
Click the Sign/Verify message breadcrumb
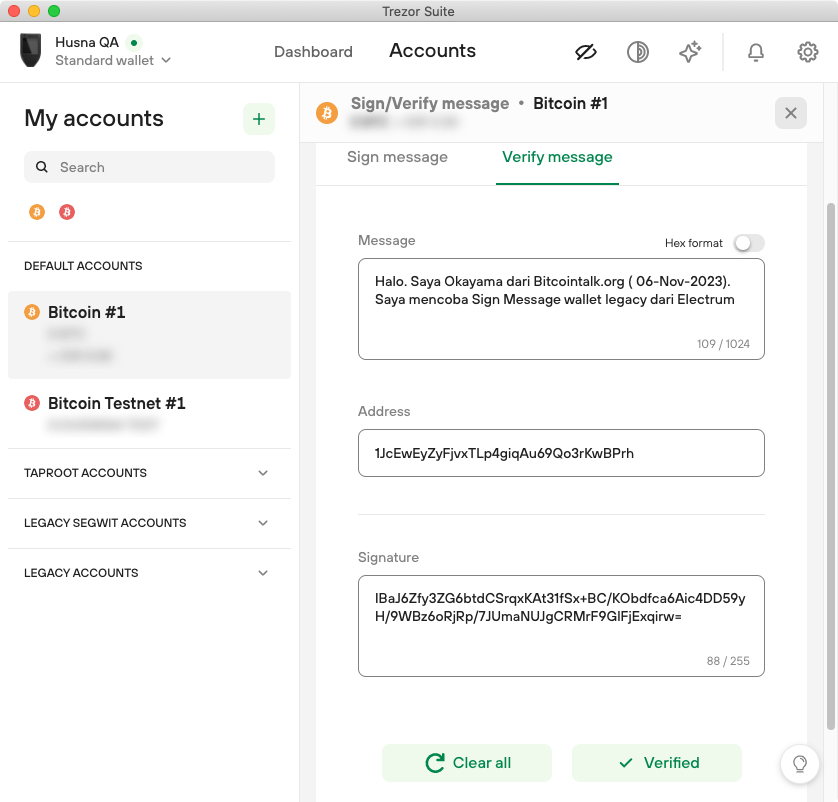point(430,103)
